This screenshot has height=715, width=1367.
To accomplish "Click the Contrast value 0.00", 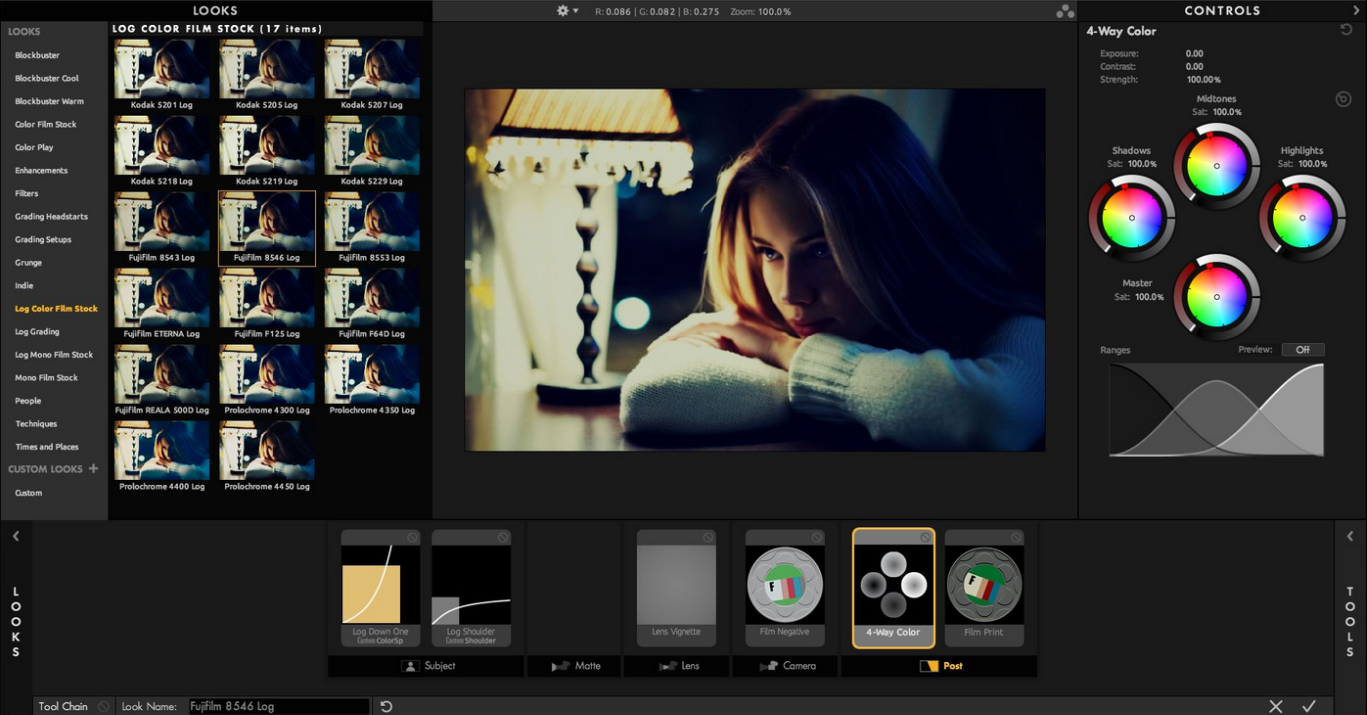I will click(1194, 67).
